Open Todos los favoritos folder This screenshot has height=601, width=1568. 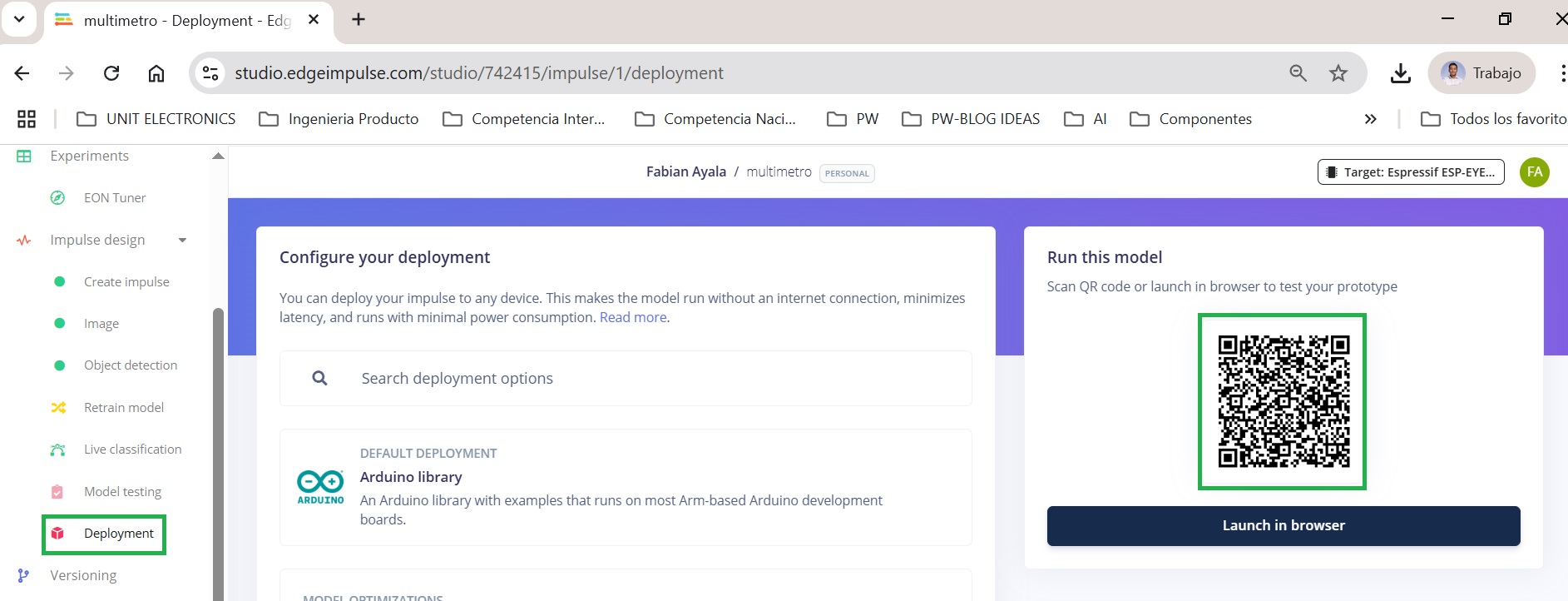[1493, 119]
